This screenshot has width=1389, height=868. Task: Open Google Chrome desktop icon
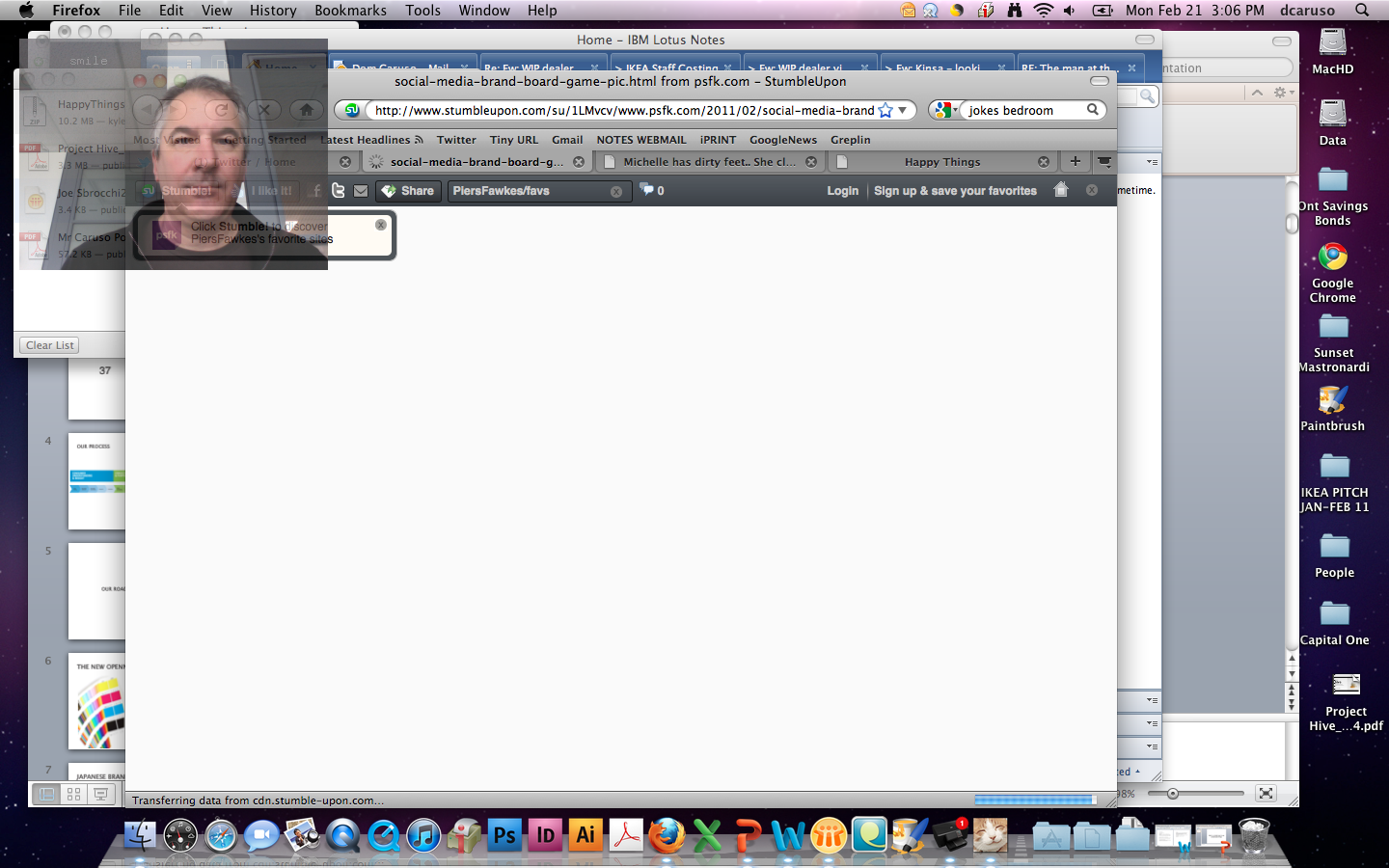click(x=1332, y=258)
